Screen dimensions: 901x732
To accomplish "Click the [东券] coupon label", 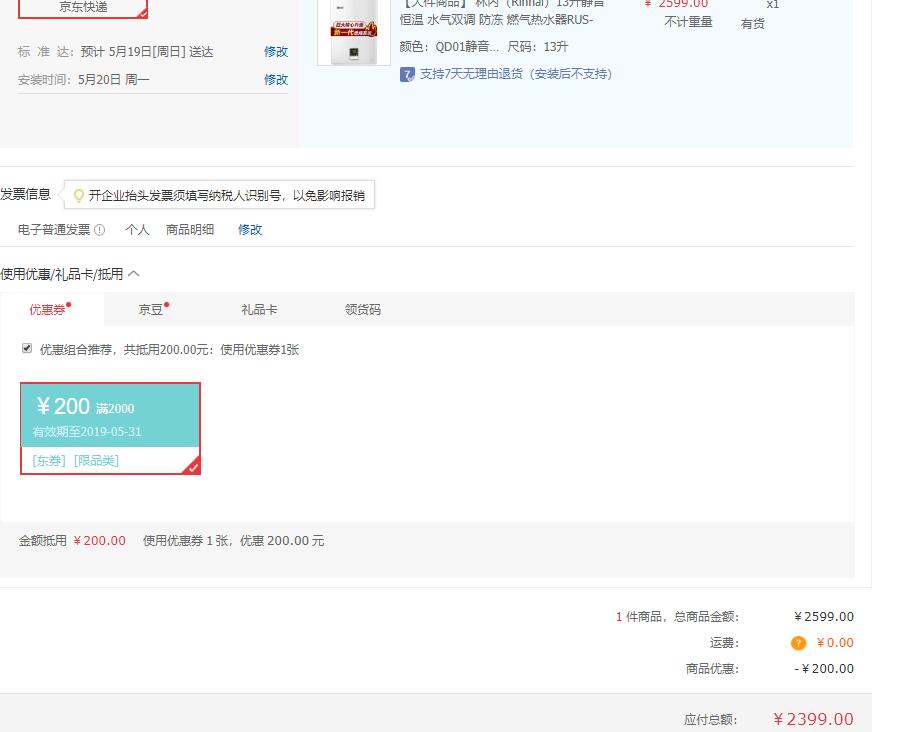I will click(49, 461).
